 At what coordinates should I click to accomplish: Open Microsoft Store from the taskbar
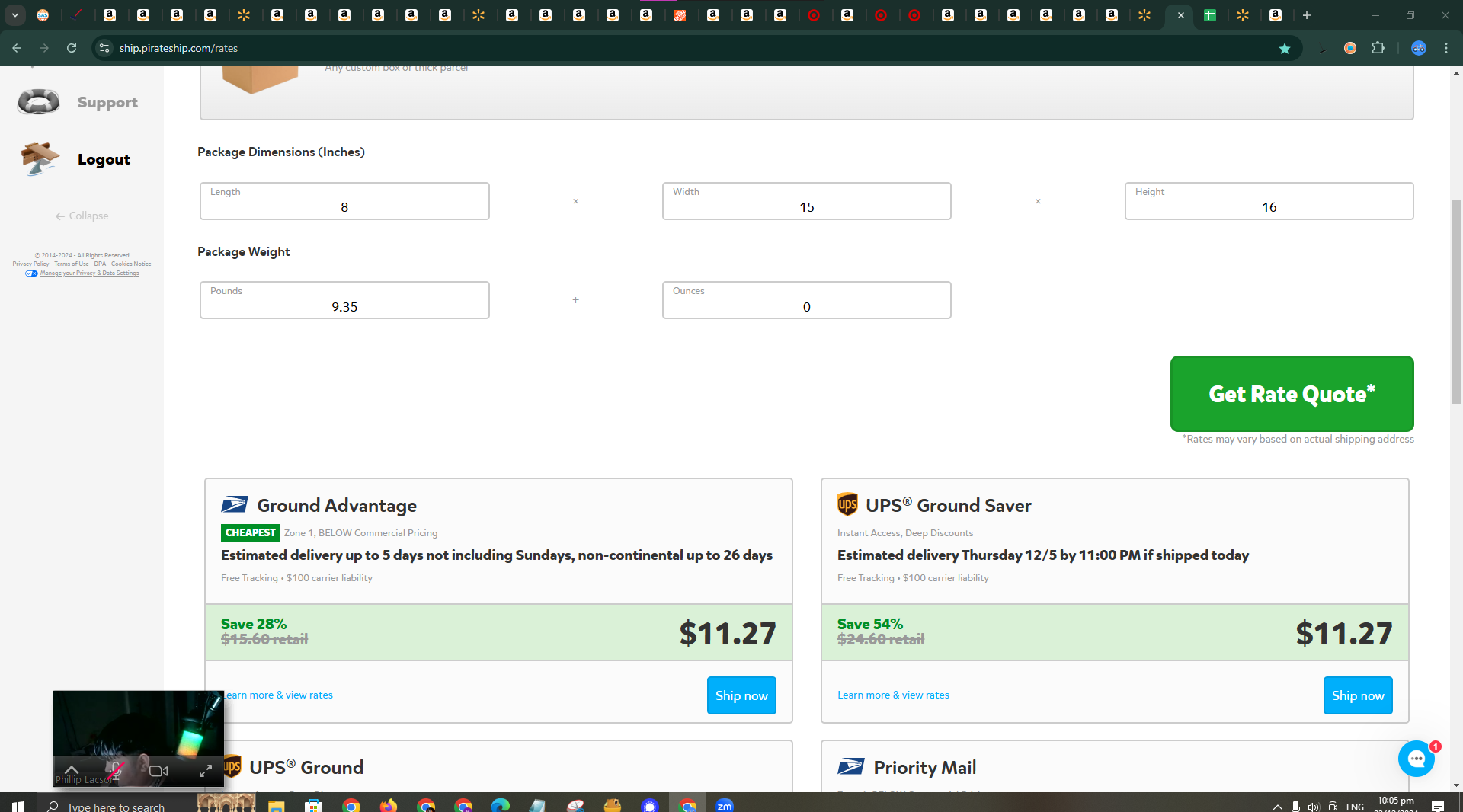point(313,805)
